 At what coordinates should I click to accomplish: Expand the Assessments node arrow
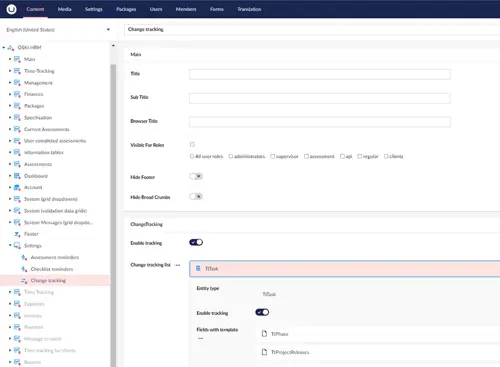[10, 164]
